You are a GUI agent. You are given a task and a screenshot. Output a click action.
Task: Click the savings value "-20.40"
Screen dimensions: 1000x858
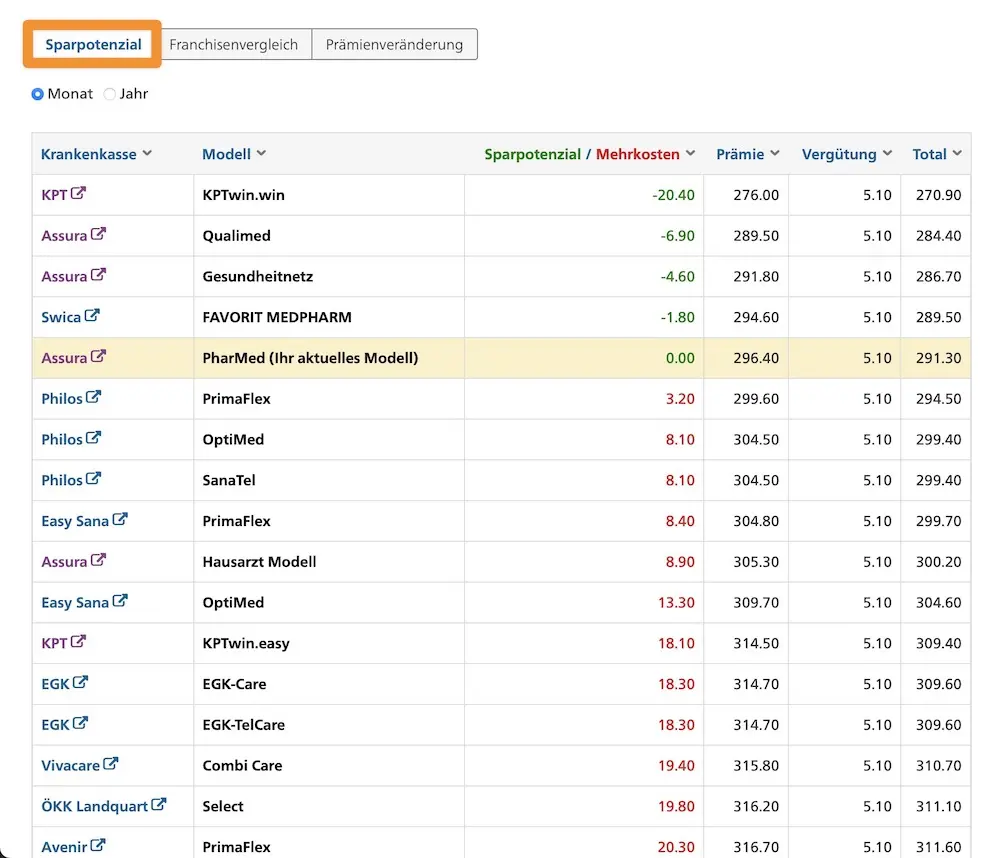click(x=673, y=195)
